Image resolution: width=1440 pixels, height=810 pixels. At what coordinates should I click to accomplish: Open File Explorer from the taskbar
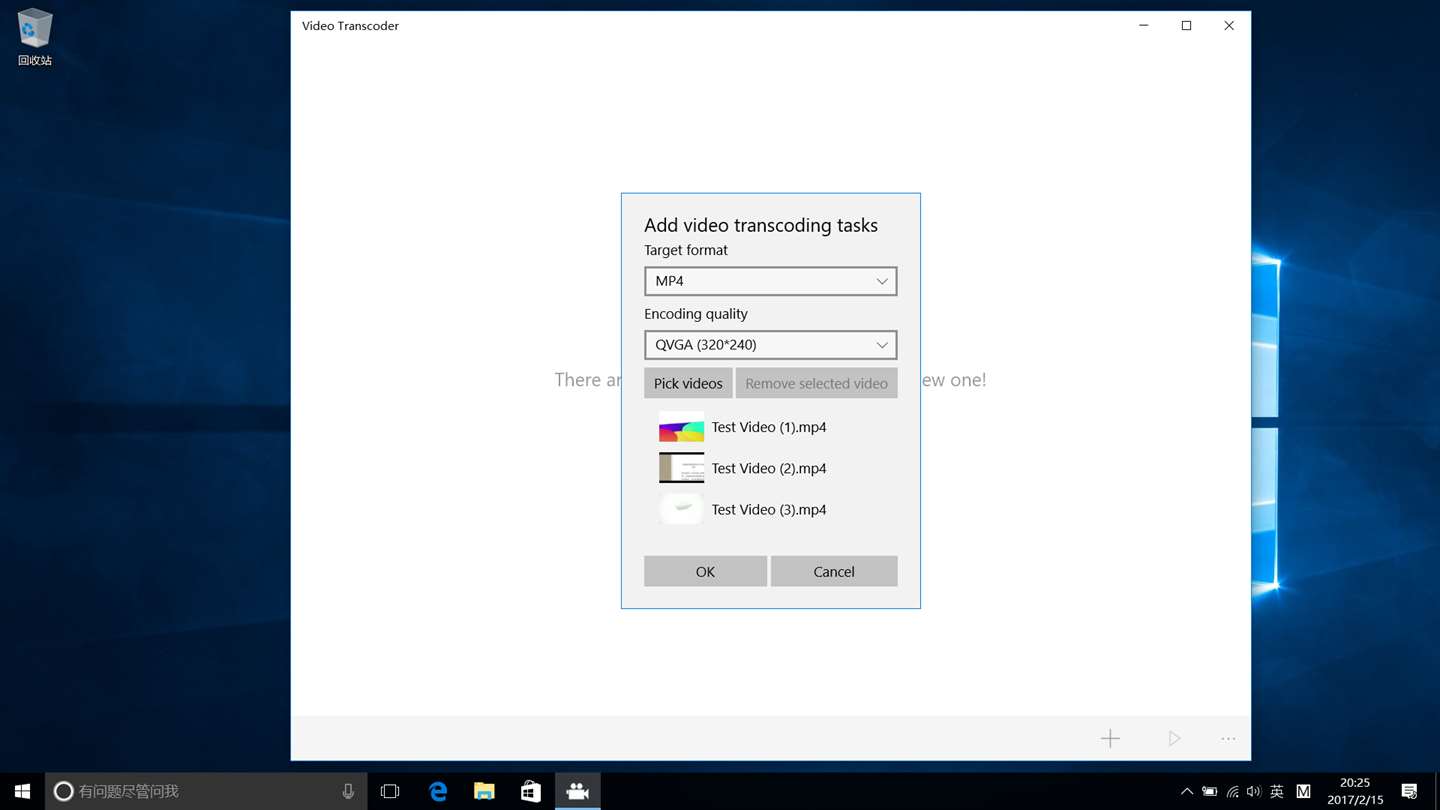click(x=484, y=791)
